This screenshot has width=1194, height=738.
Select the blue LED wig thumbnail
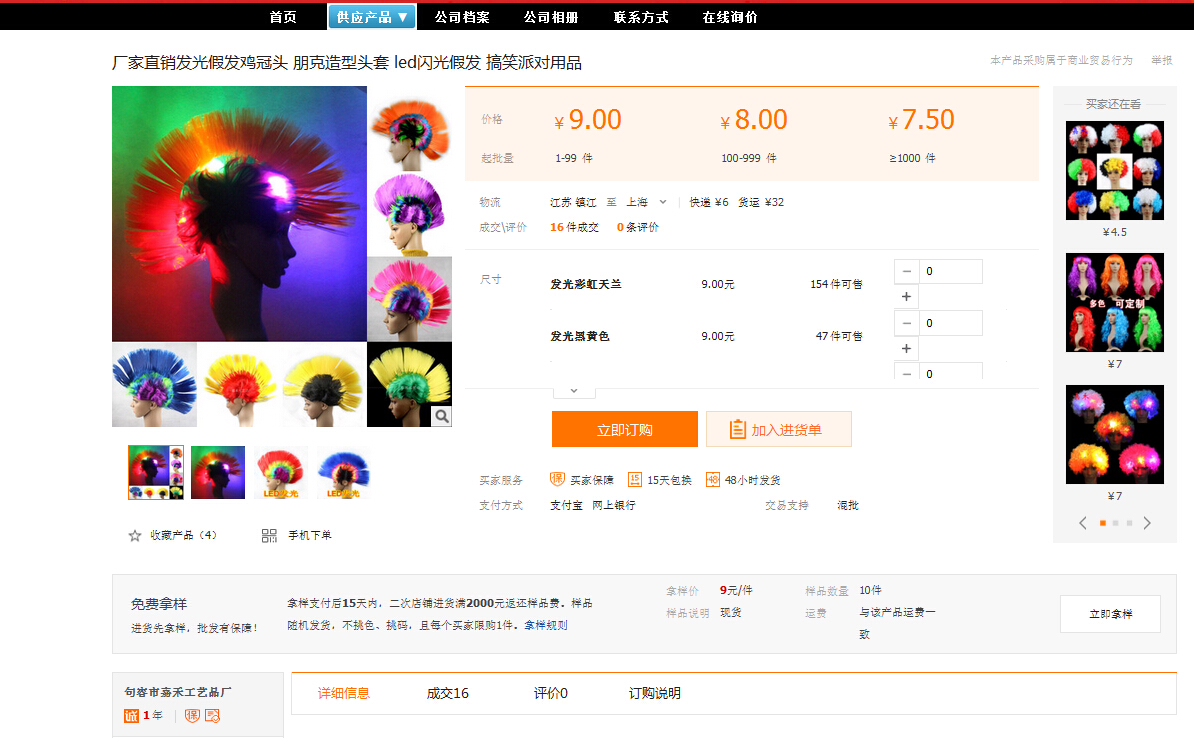tap(344, 473)
